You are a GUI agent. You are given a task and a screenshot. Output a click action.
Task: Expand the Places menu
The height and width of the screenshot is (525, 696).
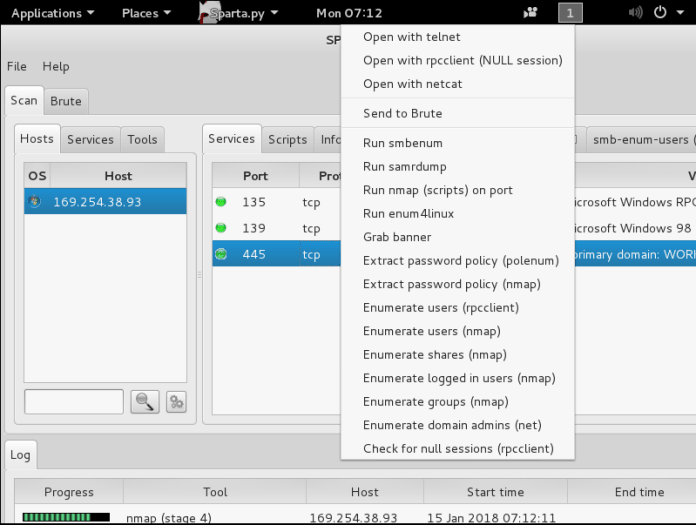146,13
